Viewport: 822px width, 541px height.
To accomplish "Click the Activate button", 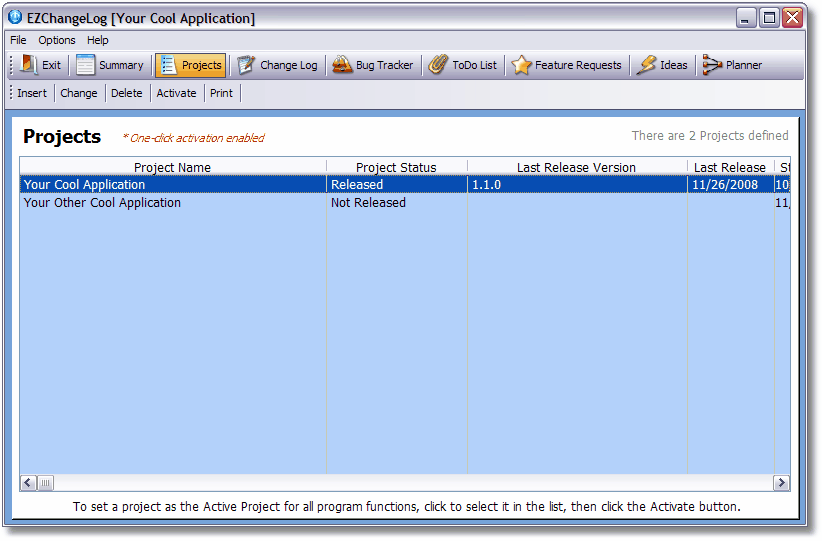I will click(x=176, y=93).
